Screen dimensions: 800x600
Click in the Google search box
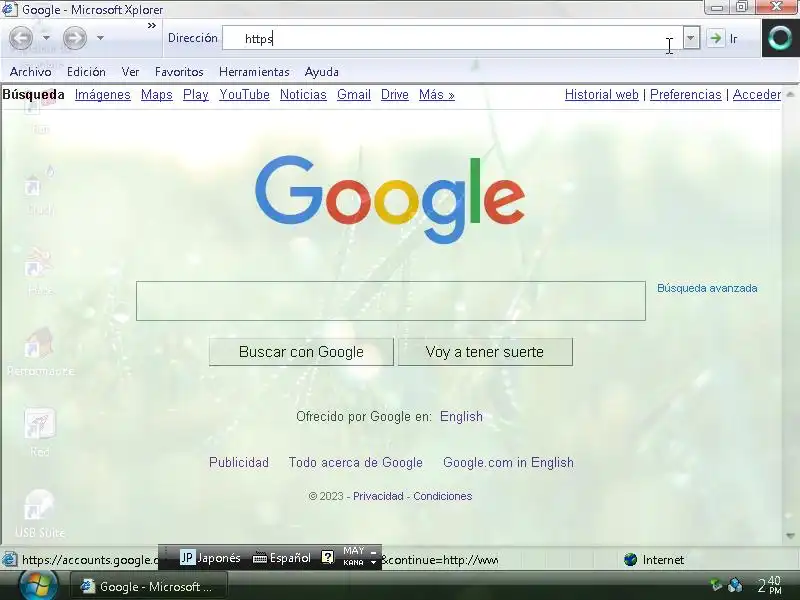(x=391, y=301)
